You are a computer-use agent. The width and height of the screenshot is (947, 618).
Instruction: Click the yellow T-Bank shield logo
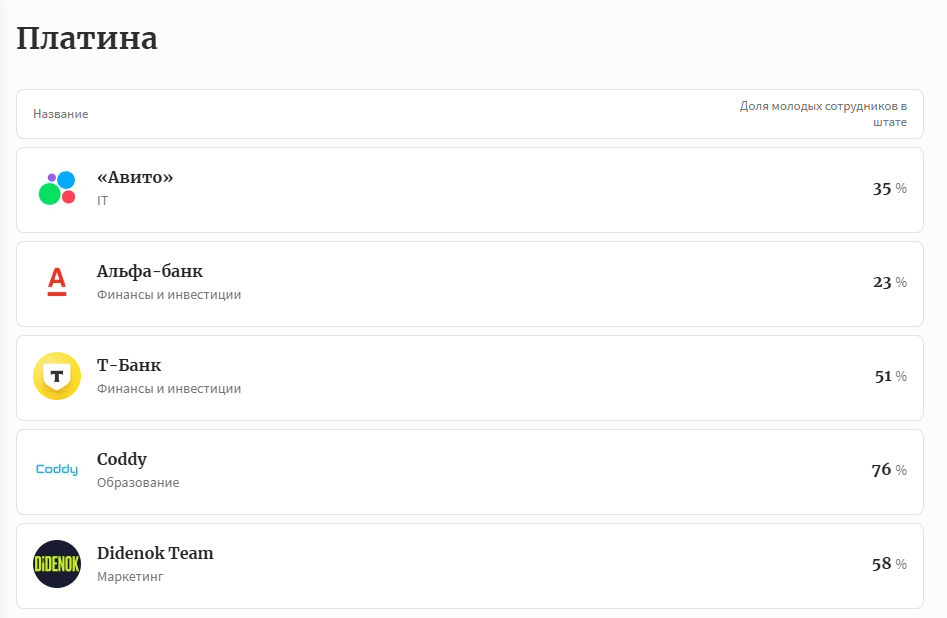point(57,376)
